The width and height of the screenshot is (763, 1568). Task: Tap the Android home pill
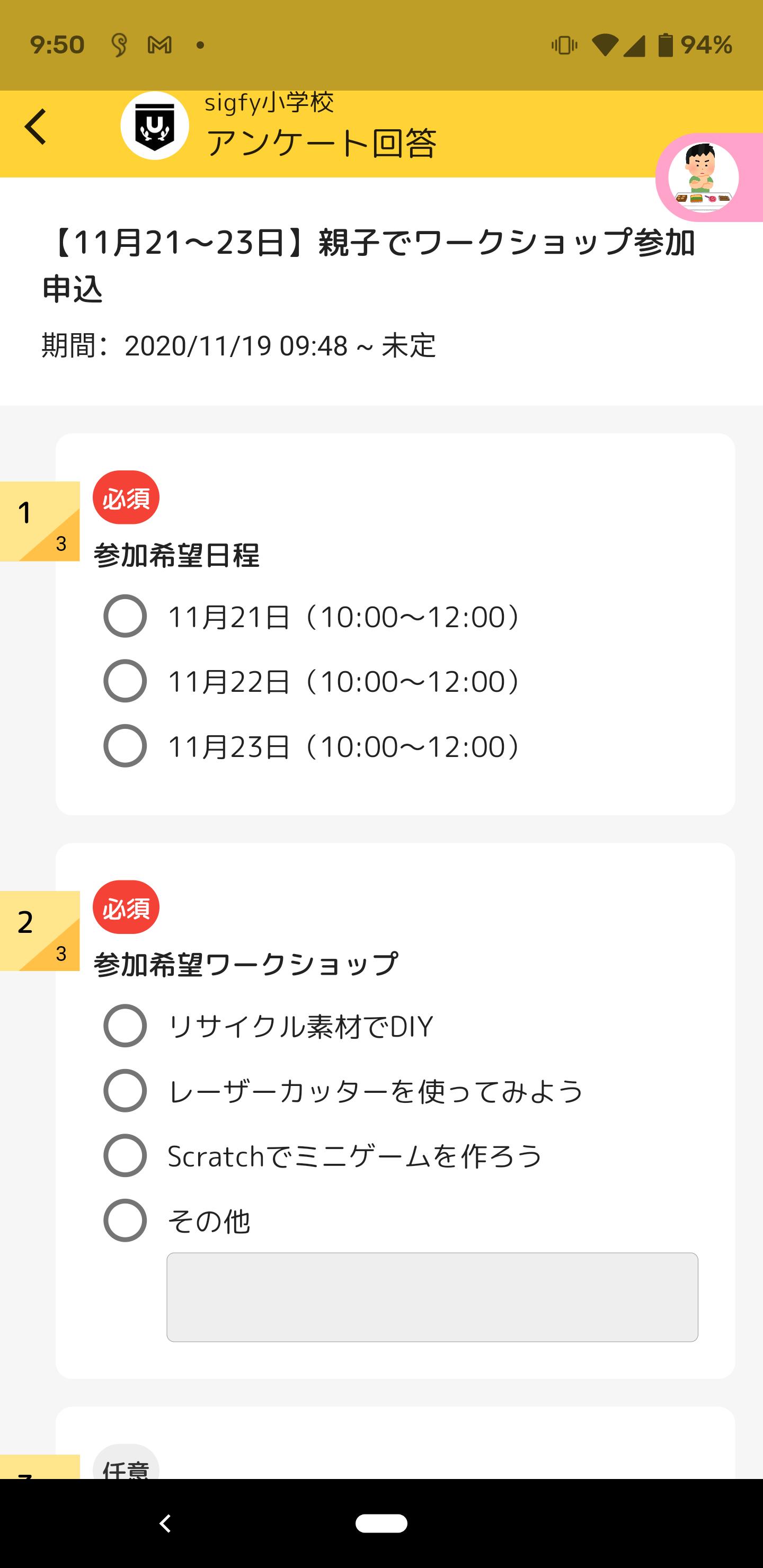pyautogui.click(x=381, y=1523)
